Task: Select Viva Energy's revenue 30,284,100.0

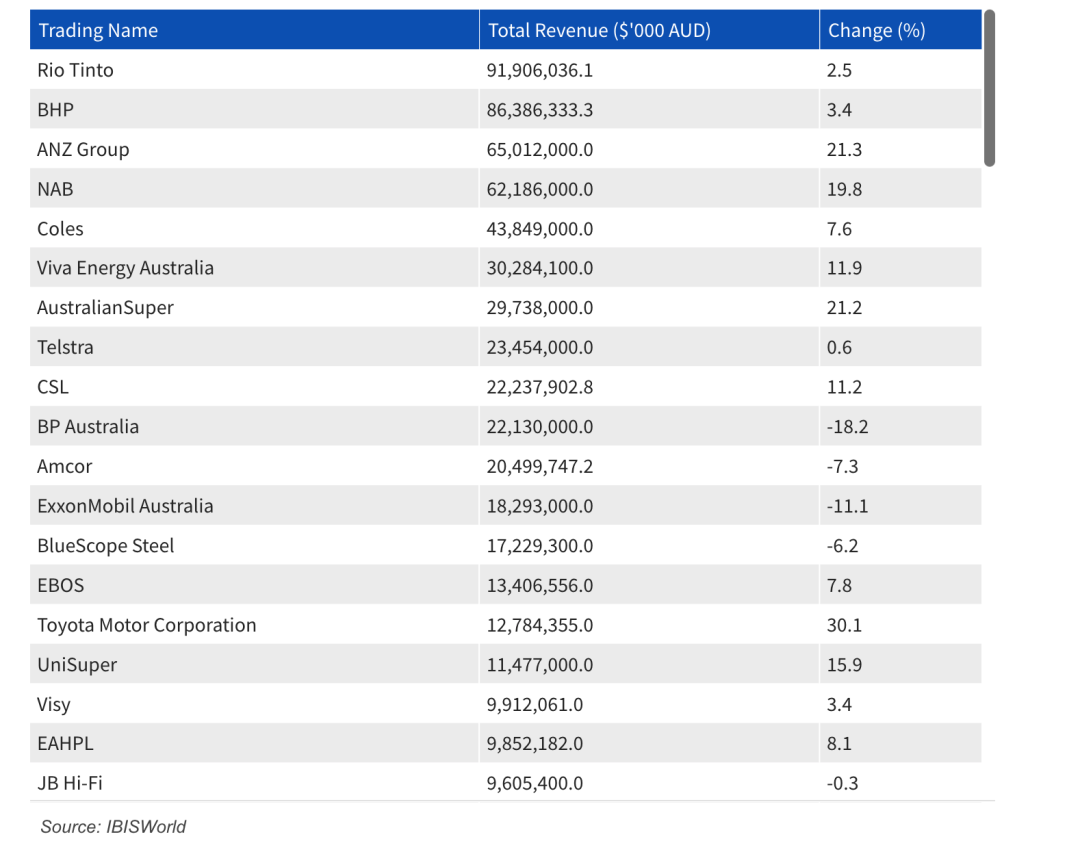Action: [540, 268]
